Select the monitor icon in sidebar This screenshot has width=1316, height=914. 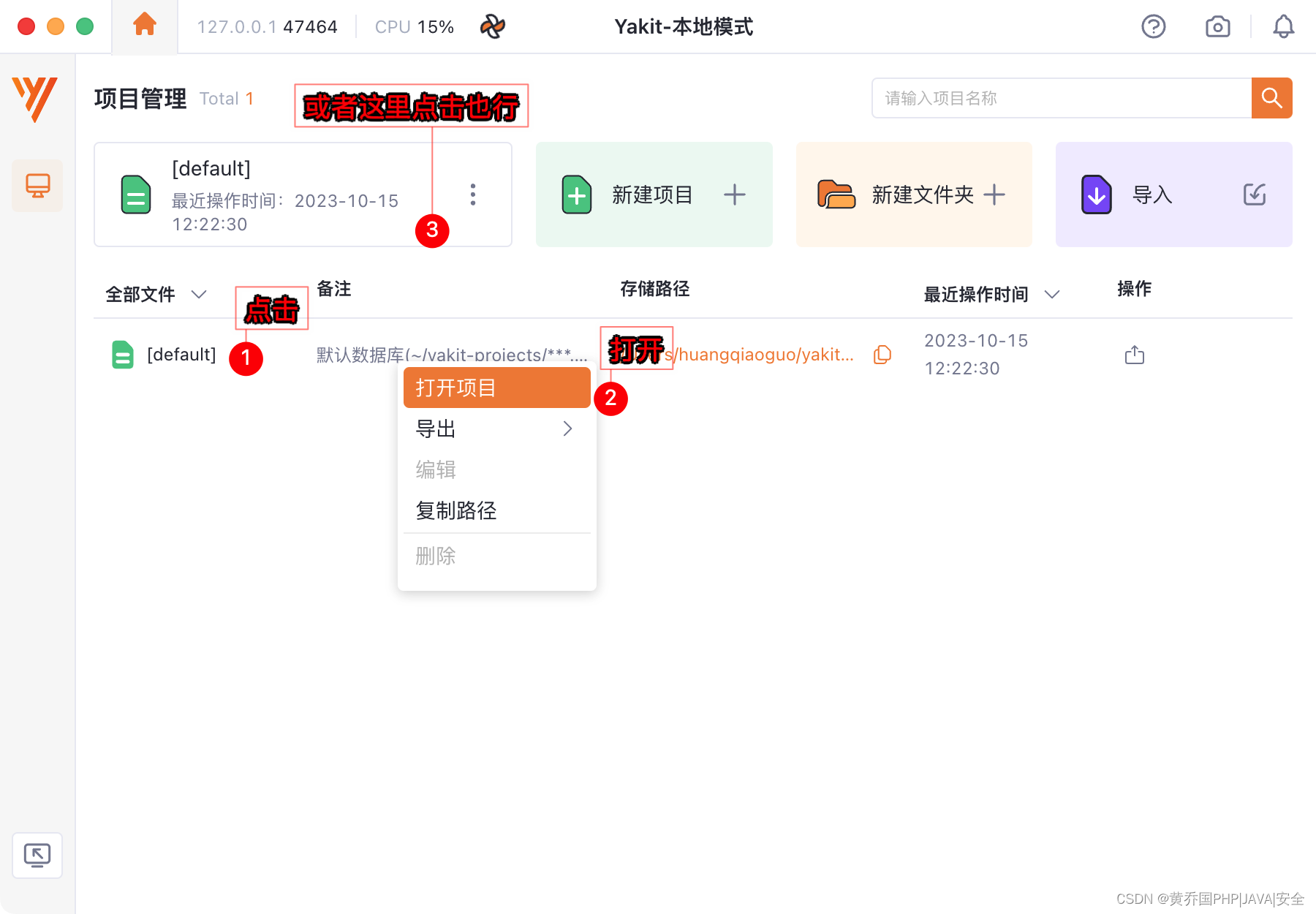coord(37,186)
